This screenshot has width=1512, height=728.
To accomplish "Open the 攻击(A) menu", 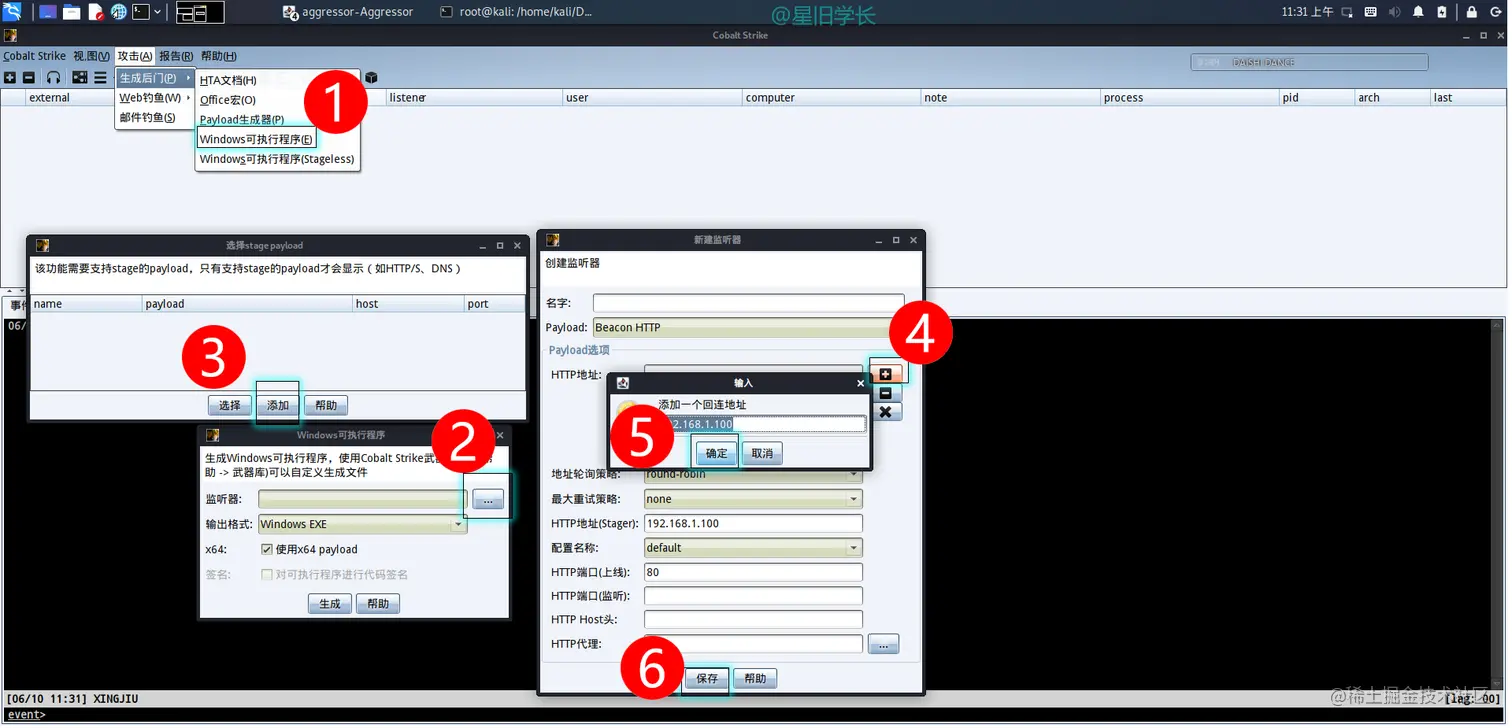I will 135,56.
